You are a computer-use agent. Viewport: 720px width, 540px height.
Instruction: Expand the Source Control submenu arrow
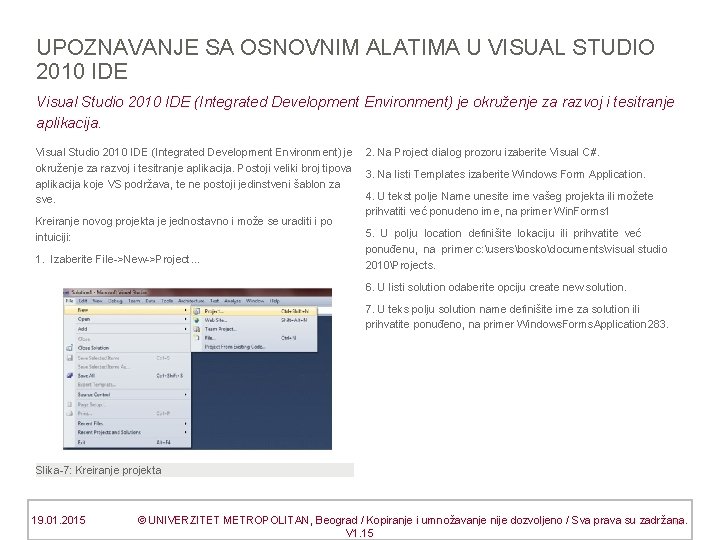[186, 394]
